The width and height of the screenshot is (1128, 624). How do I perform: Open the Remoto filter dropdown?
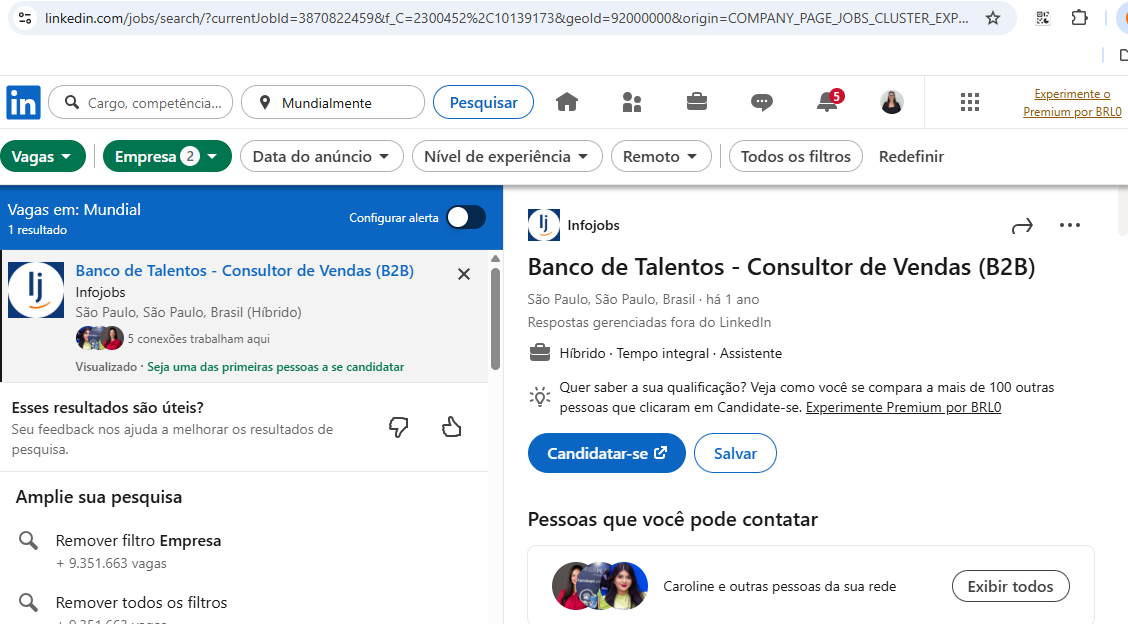661,156
